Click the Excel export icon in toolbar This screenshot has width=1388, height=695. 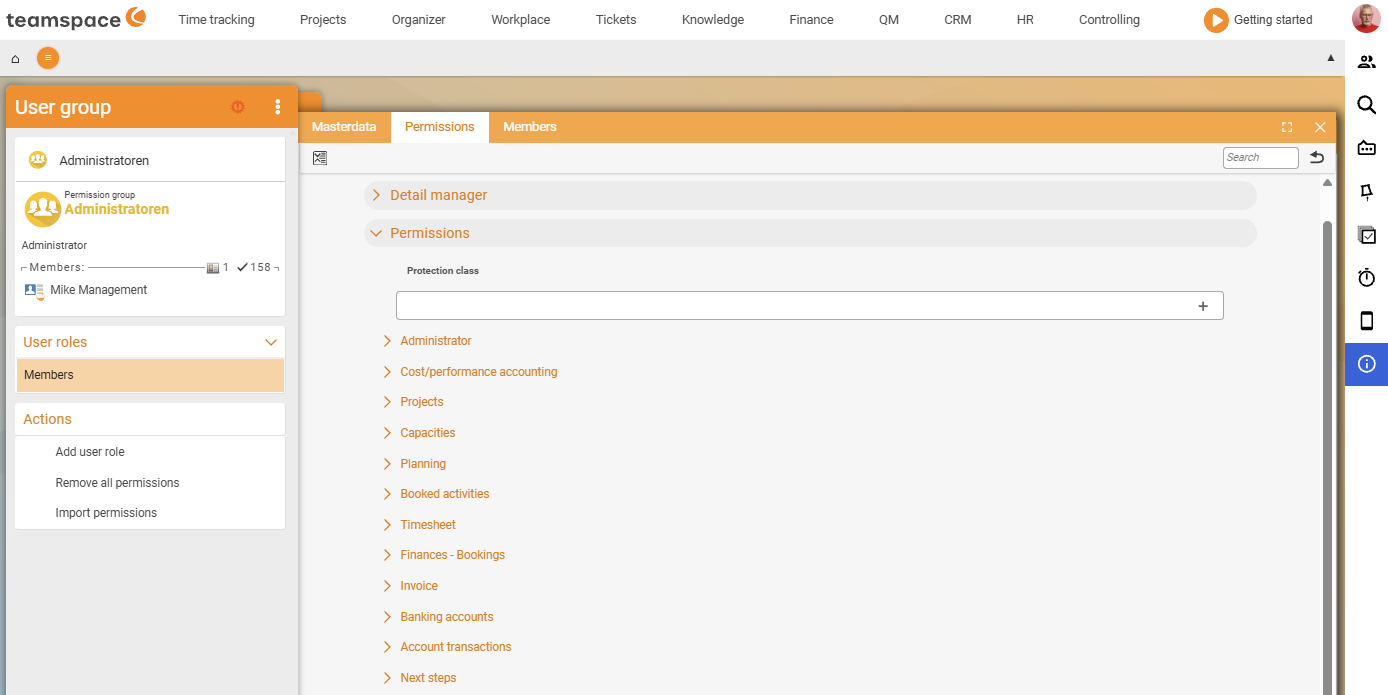(x=320, y=158)
